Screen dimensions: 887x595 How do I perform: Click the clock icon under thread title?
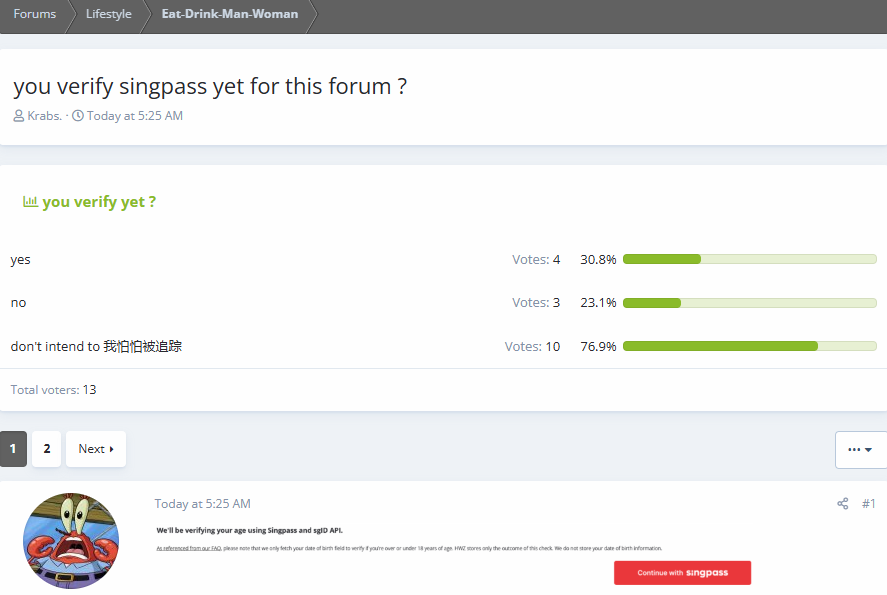78,116
